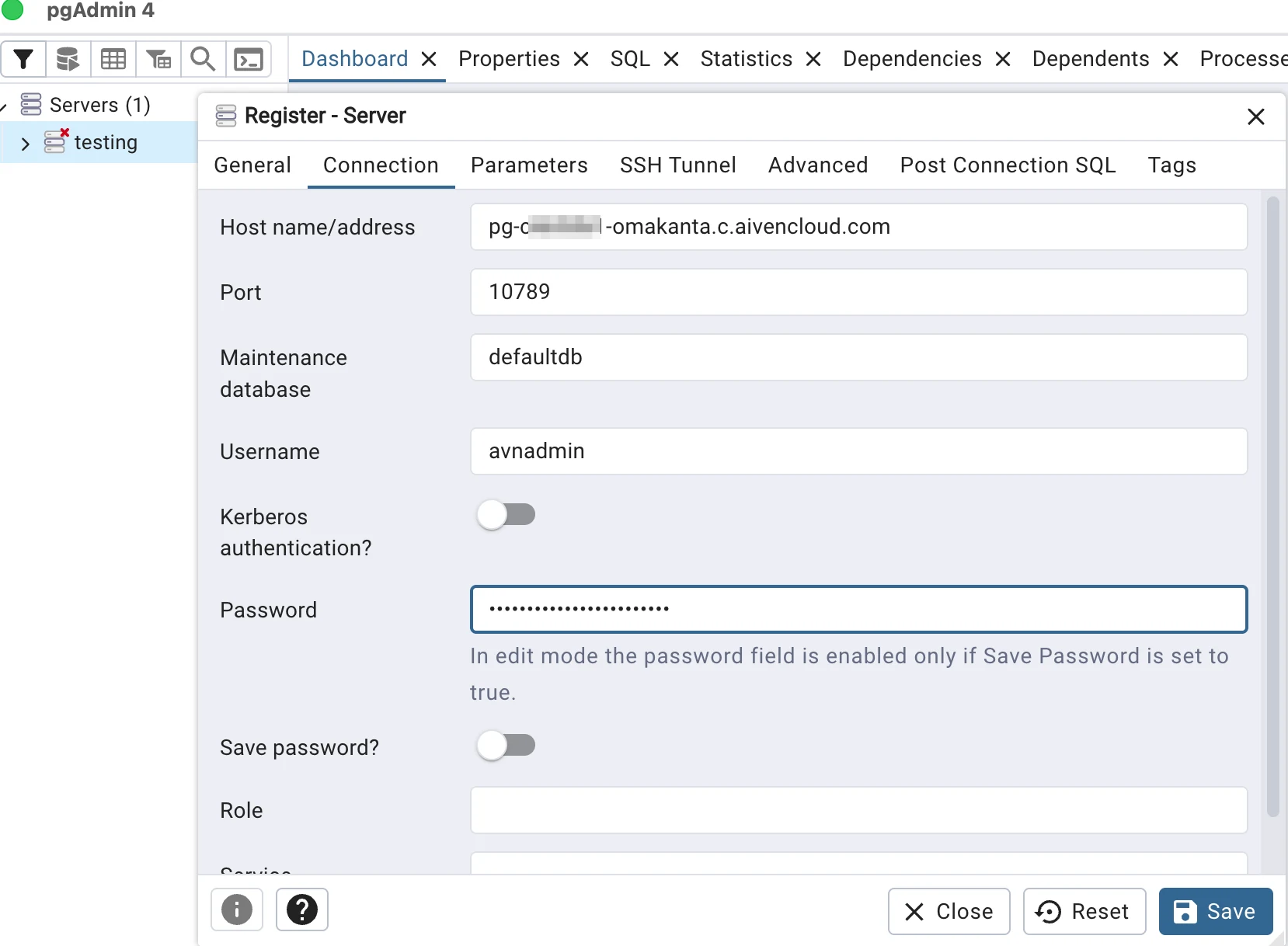This screenshot has width=1288, height=946.
Task: Click the Port field showing 10789
Action: [858, 292]
